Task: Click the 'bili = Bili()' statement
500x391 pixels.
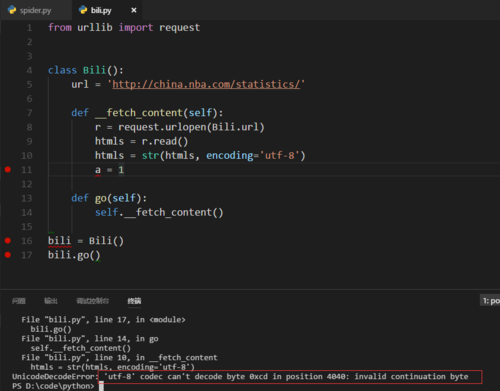Action: click(x=86, y=241)
